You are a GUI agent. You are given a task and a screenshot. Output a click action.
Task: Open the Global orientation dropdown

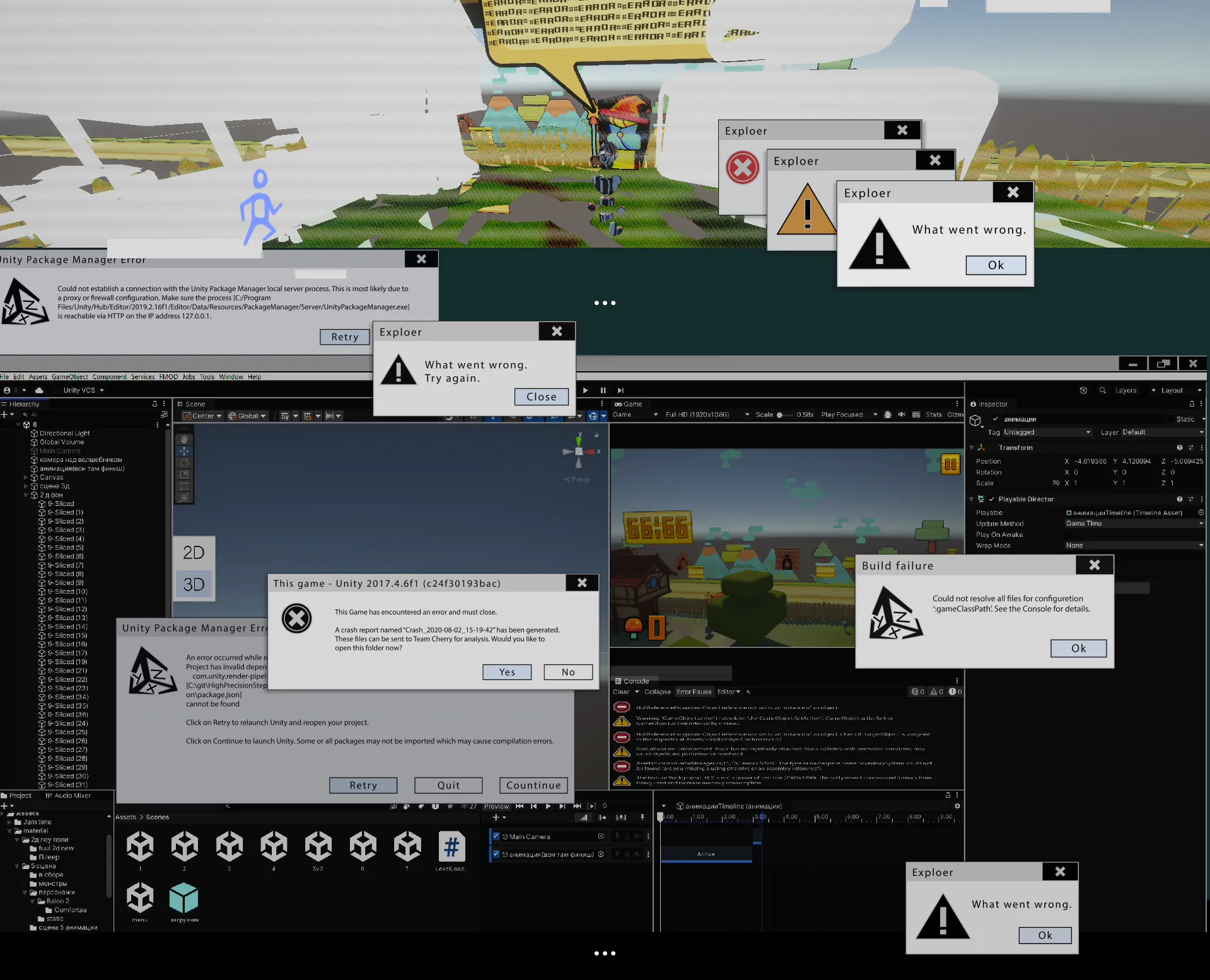click(x=248, y=416)
